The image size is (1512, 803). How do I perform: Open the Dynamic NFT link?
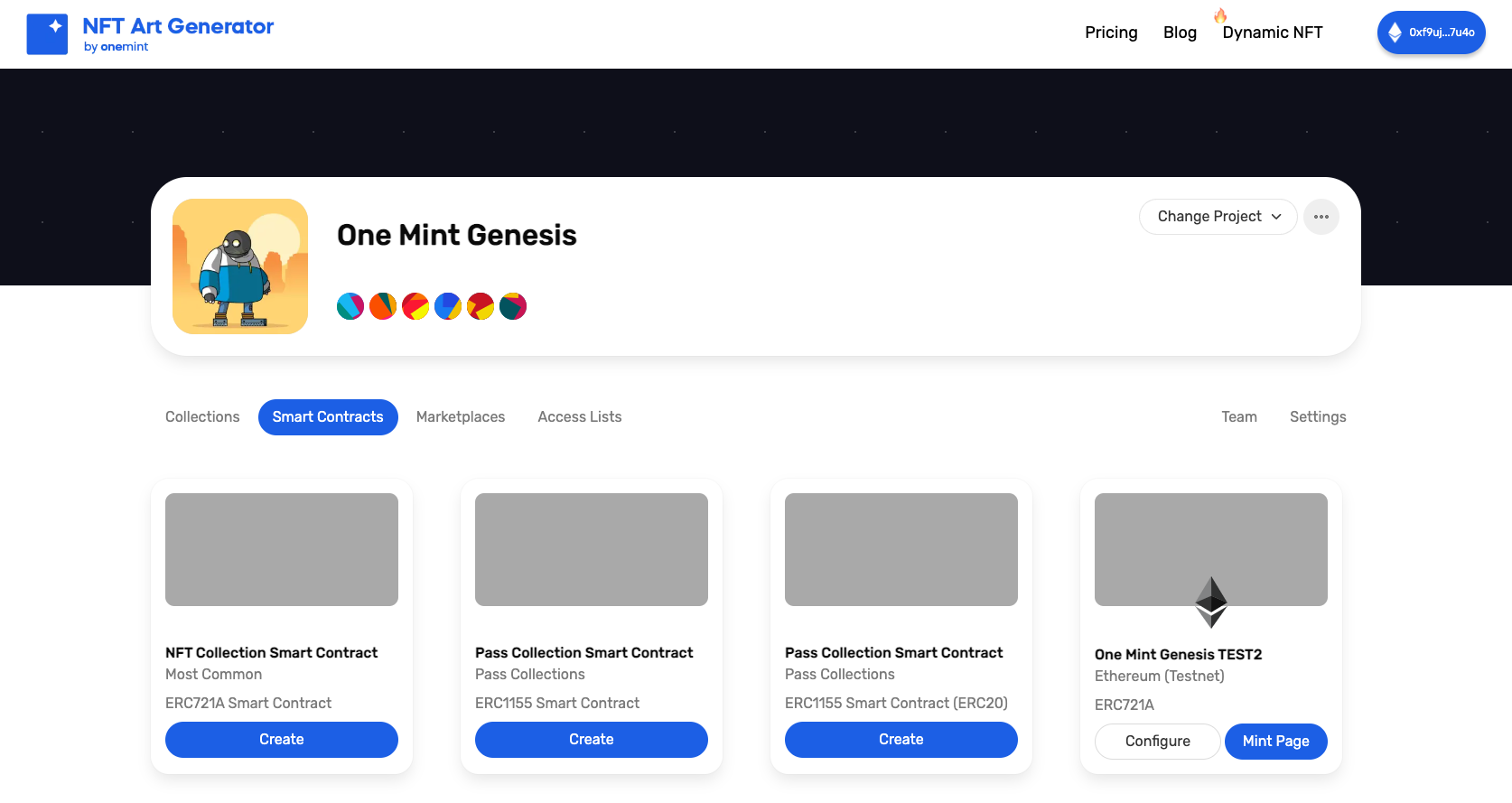click(x=1272, y=33)
